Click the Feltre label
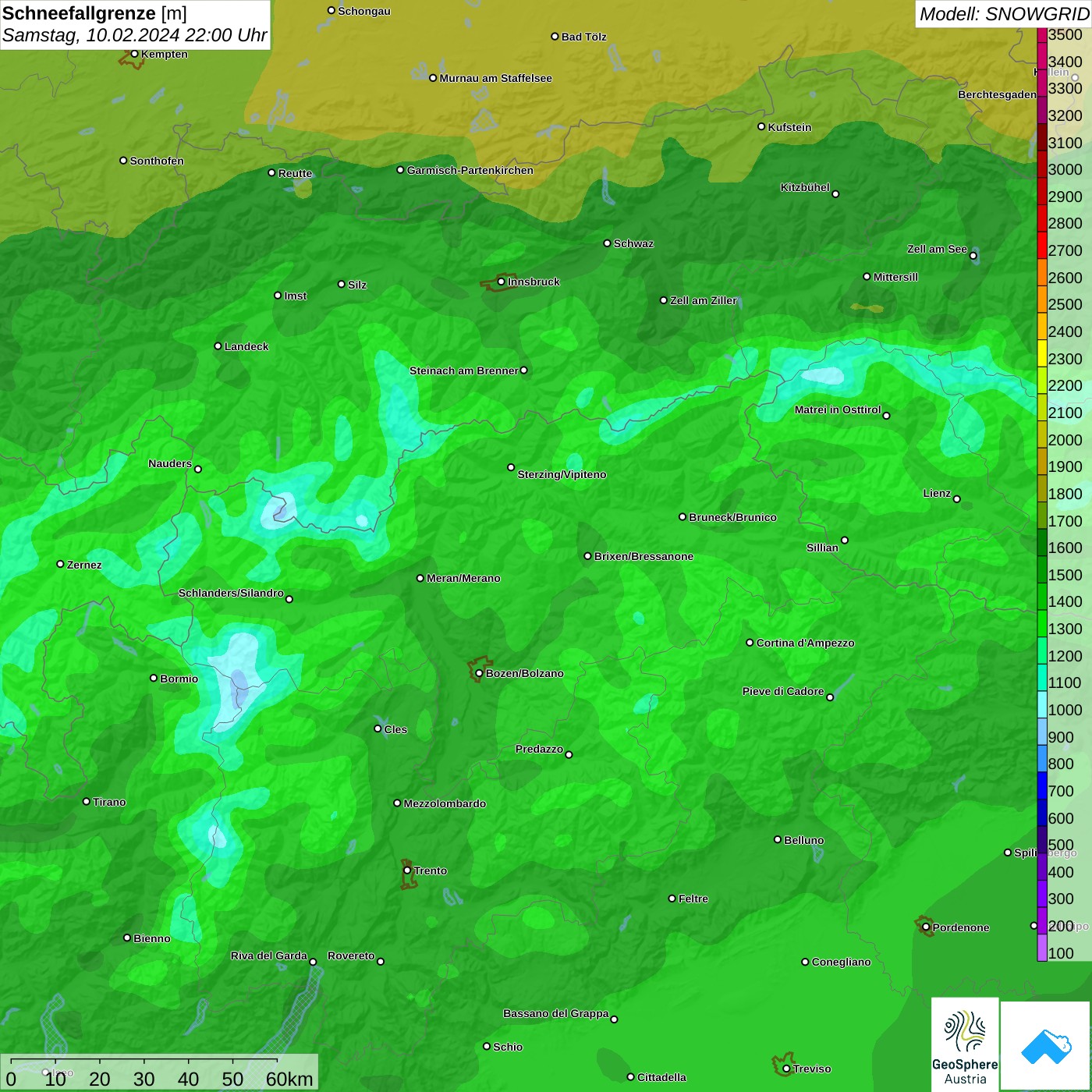Viewport: 1092px width, 1092px height. tap(693, 899)
